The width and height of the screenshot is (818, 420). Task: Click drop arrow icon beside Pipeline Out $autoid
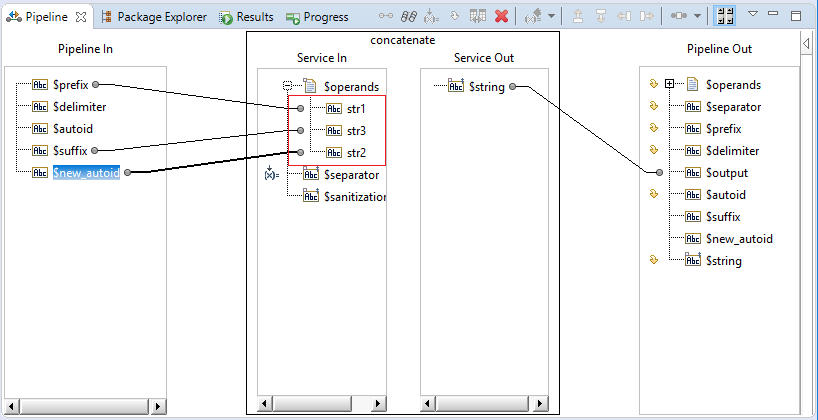click(653, 194)
